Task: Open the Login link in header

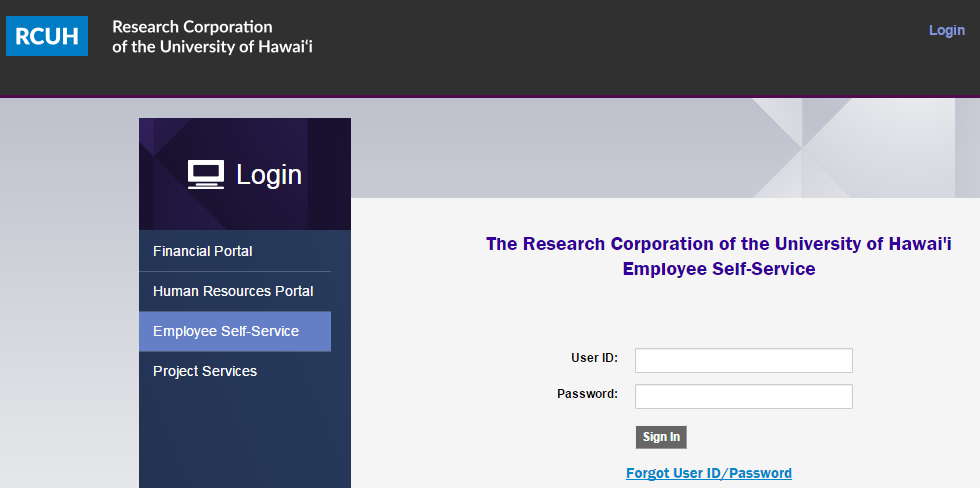Action: [947, 30]
